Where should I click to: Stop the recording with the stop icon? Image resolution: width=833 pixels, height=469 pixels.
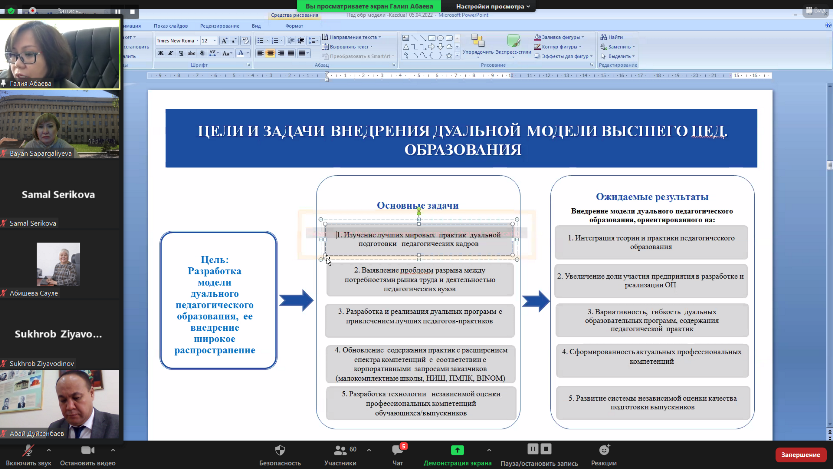[x=547, y=449]
